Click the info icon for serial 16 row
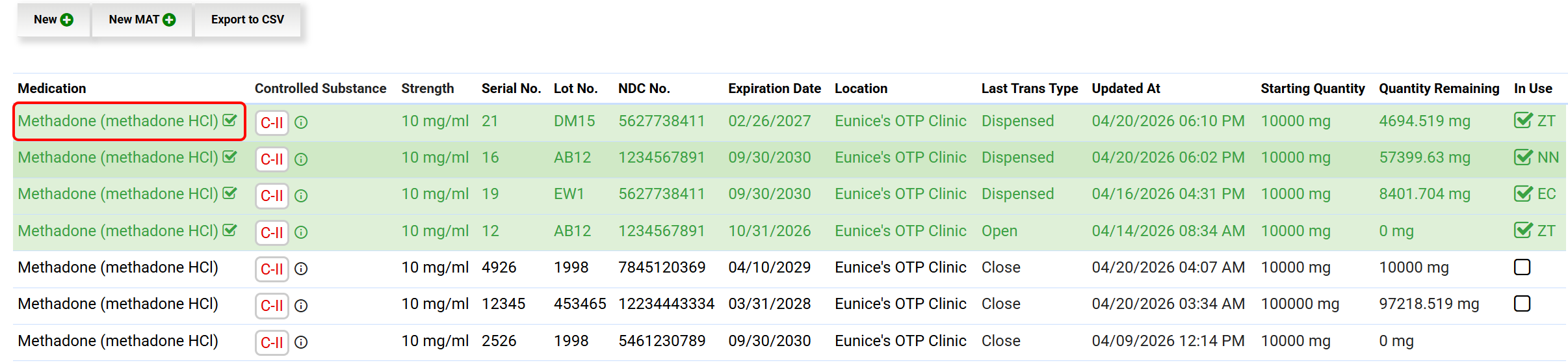The width and height of the screenshot is (1568, 363). click(301, 159)
